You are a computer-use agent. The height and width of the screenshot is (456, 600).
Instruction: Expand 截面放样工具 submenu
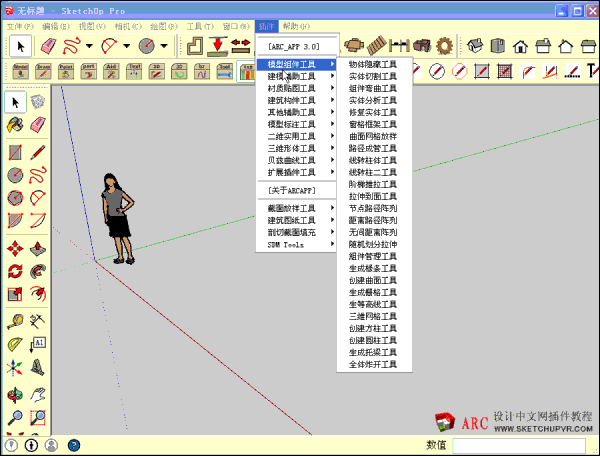[296, 208]
